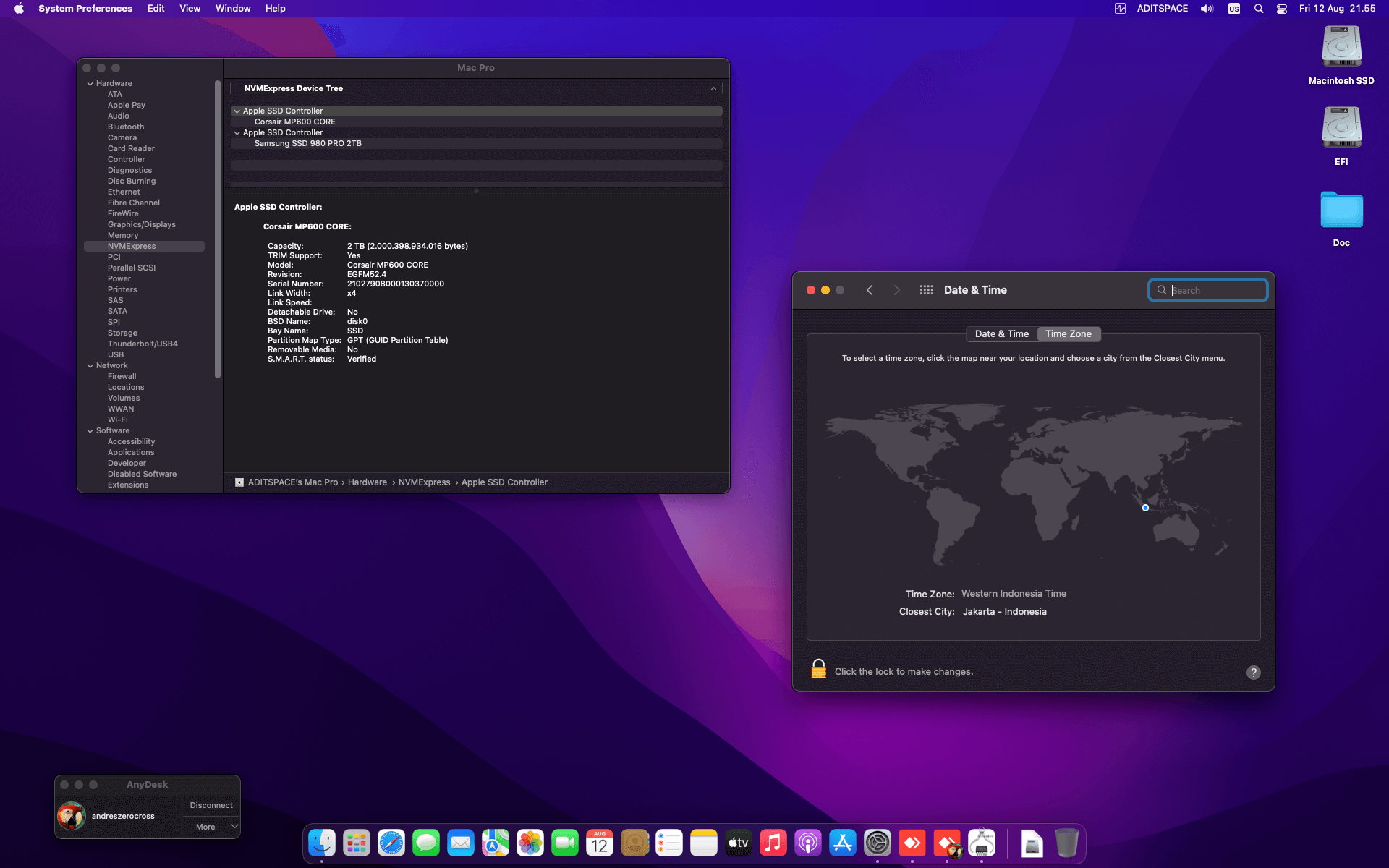This screenshot has width=1389, height=868.
Task: Select Graphics/Displays in the Hardware list
Action: pyautogui.click(x=142, y=225)
